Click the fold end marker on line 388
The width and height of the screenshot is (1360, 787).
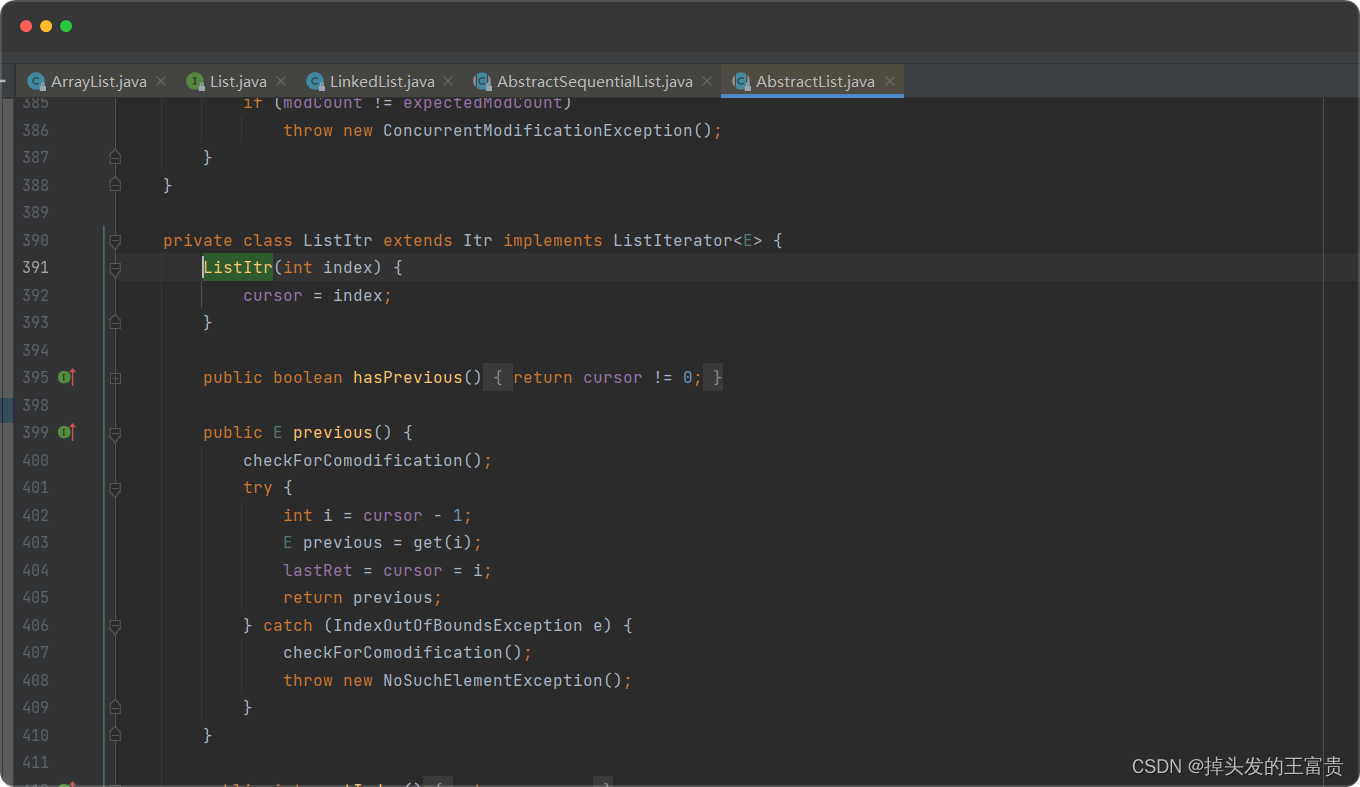point(115,184)
